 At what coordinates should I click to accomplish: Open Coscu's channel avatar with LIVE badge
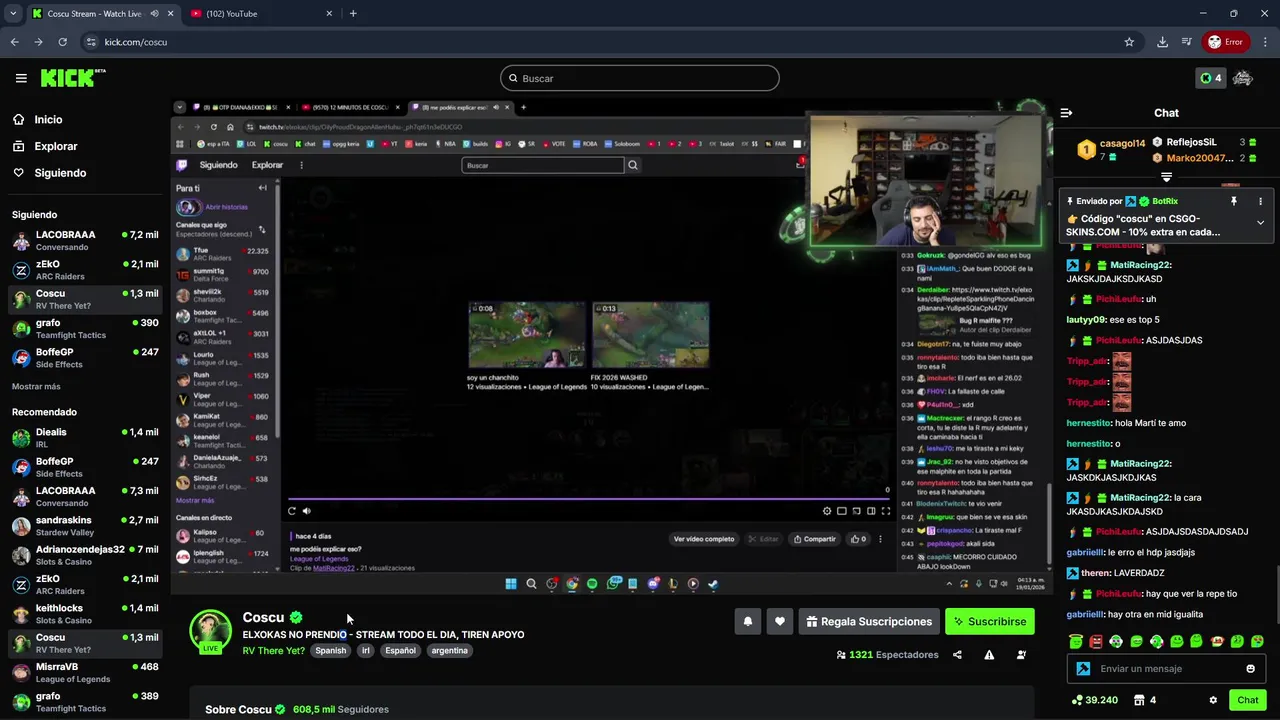click(x=211, y=632)
